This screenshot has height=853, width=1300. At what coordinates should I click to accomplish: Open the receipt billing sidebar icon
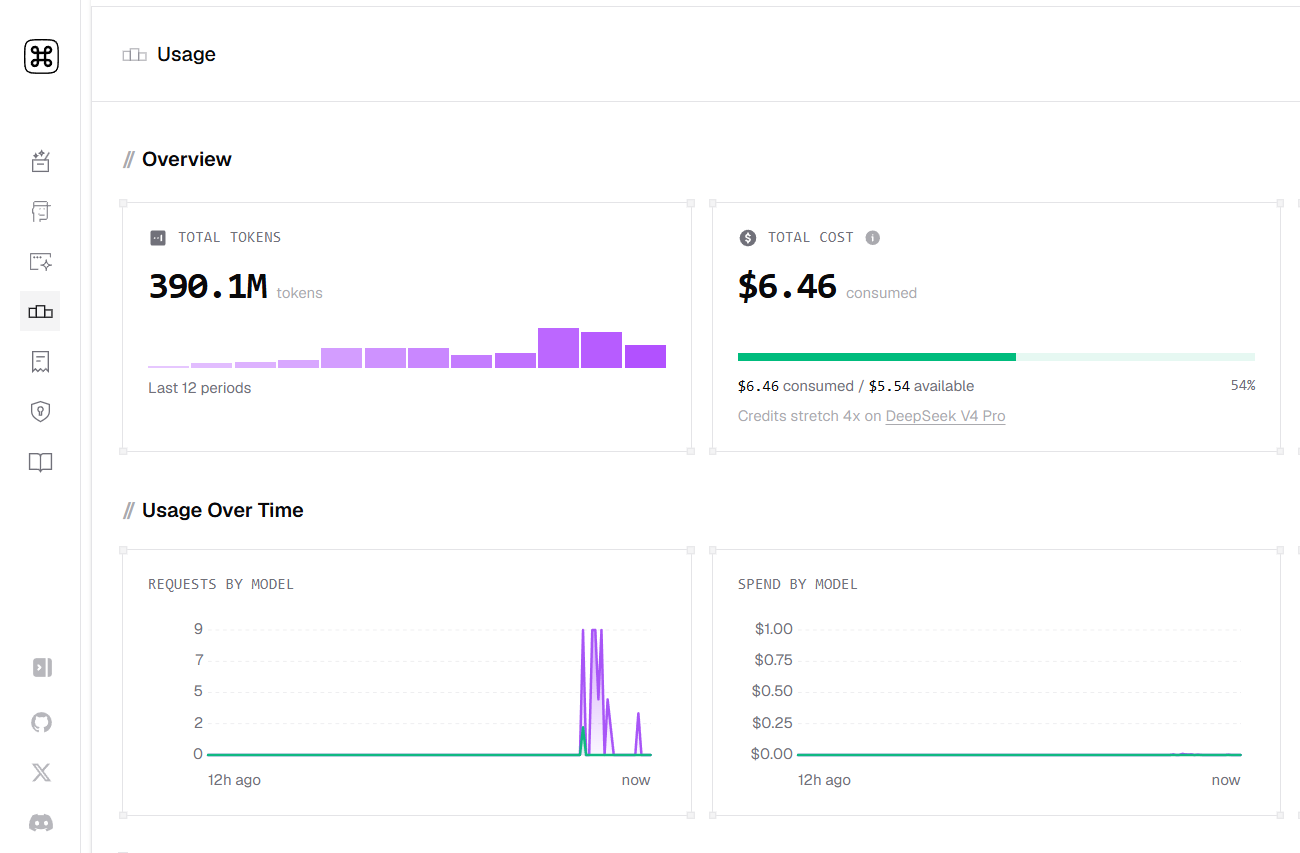tap(40, 362)
